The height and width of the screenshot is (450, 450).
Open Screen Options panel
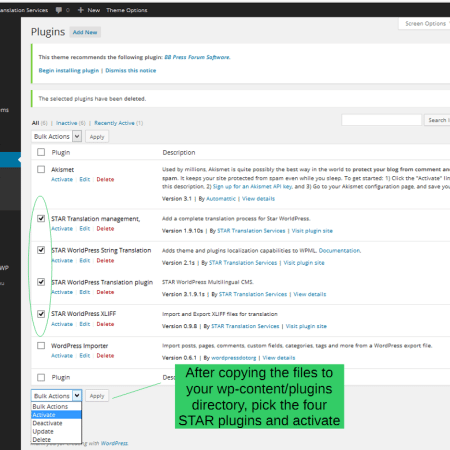click(x=425, y=24)
